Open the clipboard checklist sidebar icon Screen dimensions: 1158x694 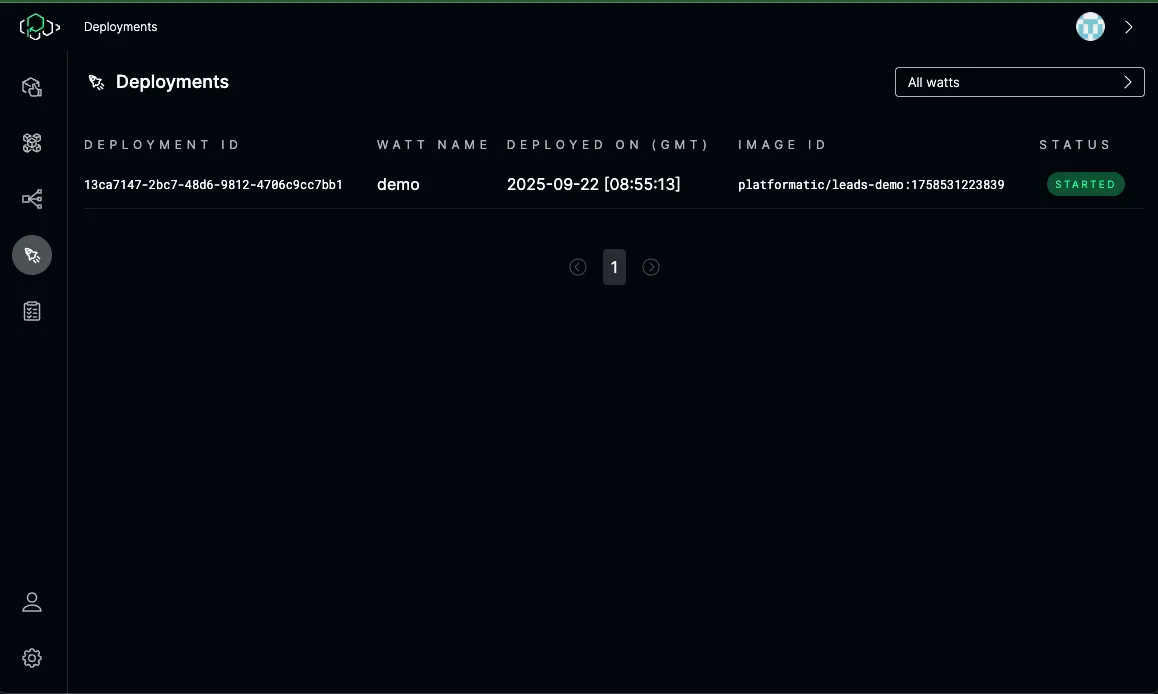32,312
